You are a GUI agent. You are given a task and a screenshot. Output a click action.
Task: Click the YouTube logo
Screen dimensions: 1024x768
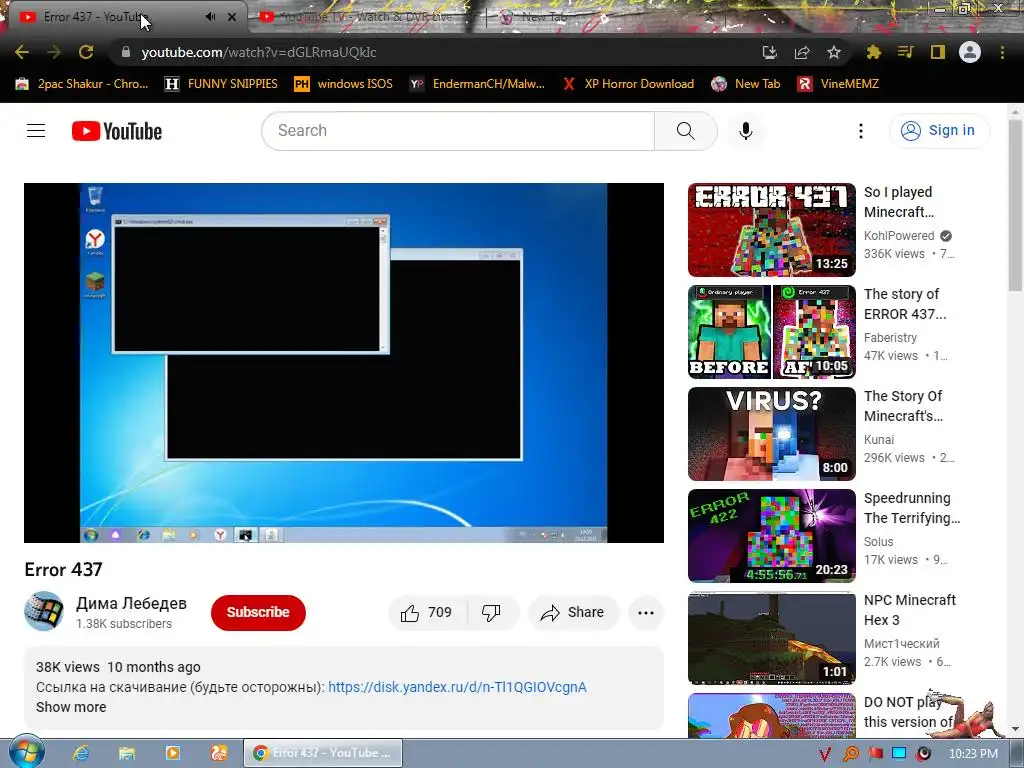(x=117, y=131)
